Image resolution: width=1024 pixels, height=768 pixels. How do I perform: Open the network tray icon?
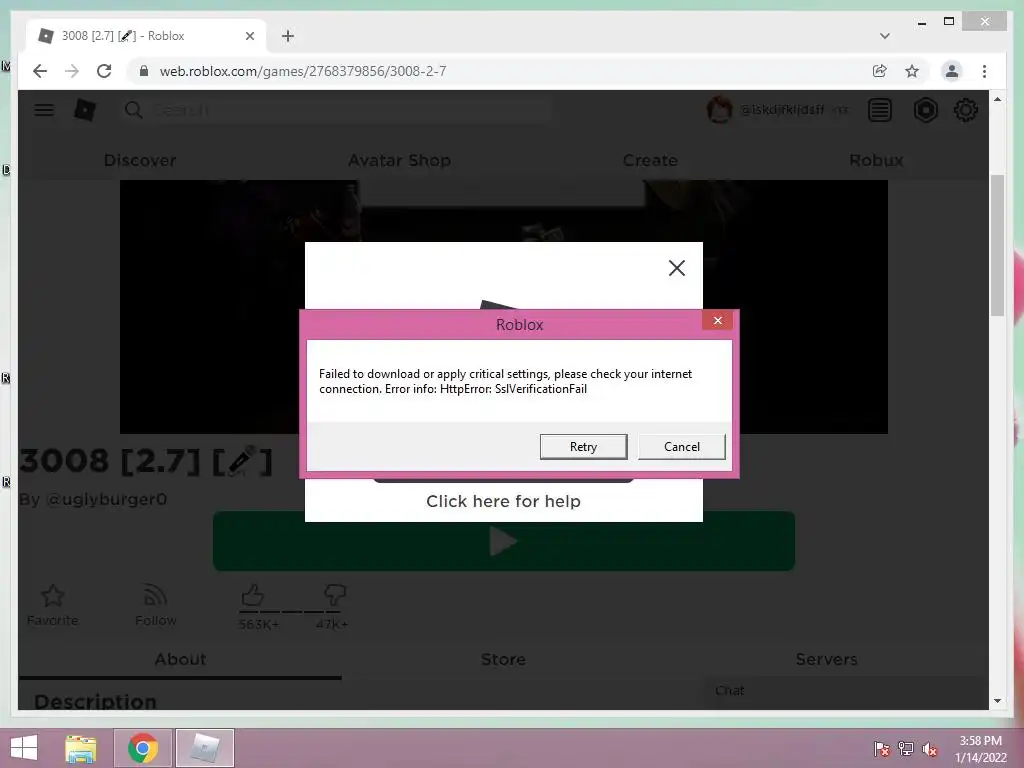[906, 749]
